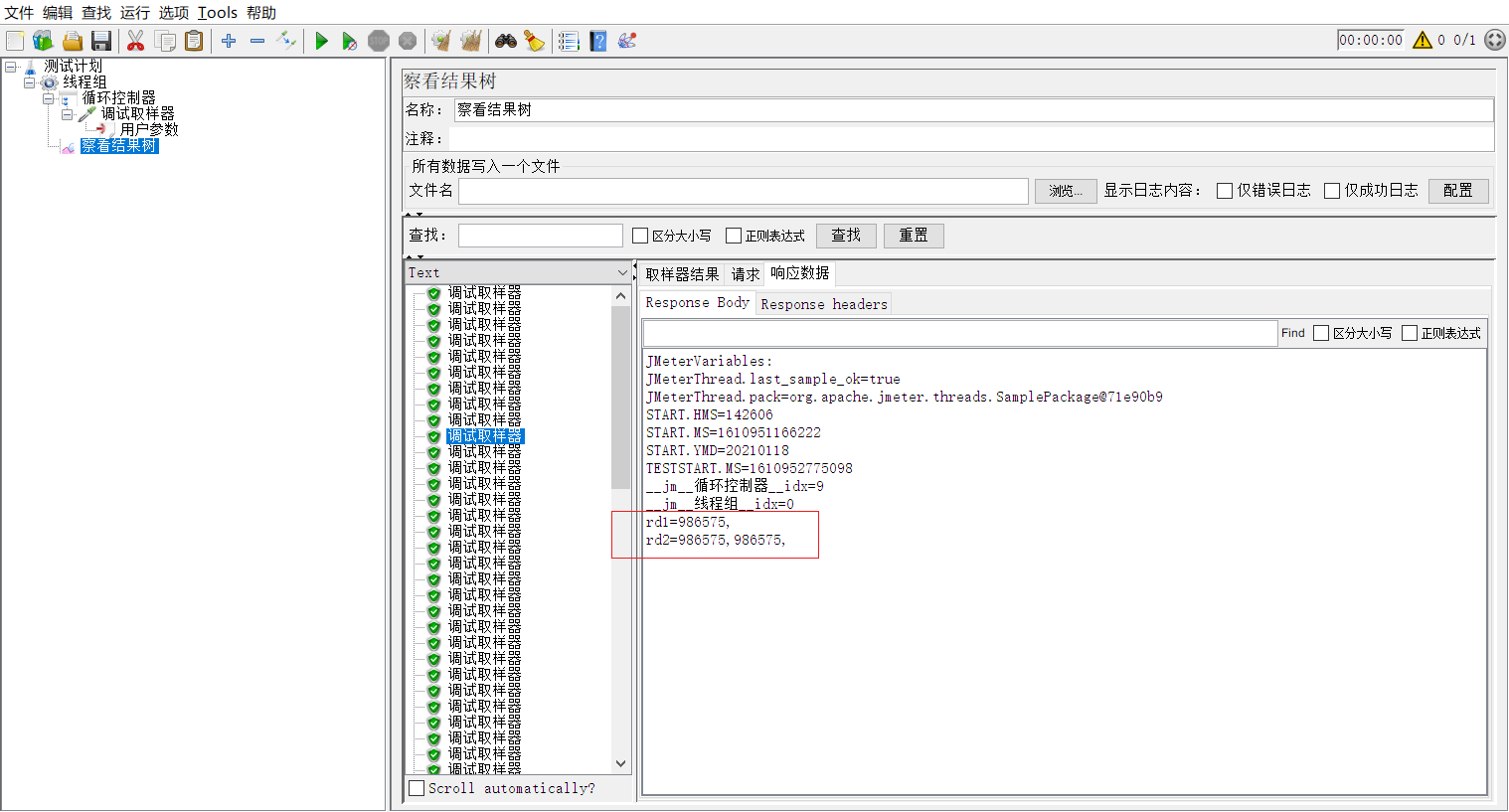
Task: Click the Shutdown test icon
Action: coord(407,41)
